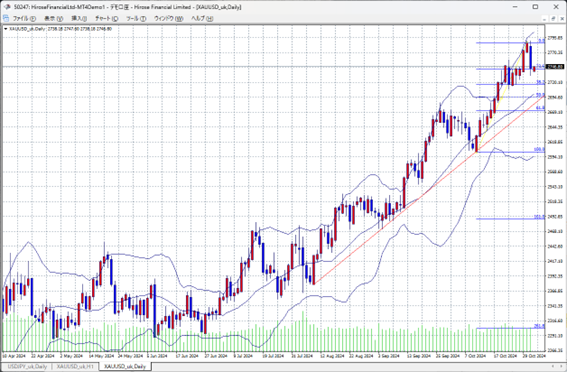Click the 2492.85 price axis label

tap(555, 217)
